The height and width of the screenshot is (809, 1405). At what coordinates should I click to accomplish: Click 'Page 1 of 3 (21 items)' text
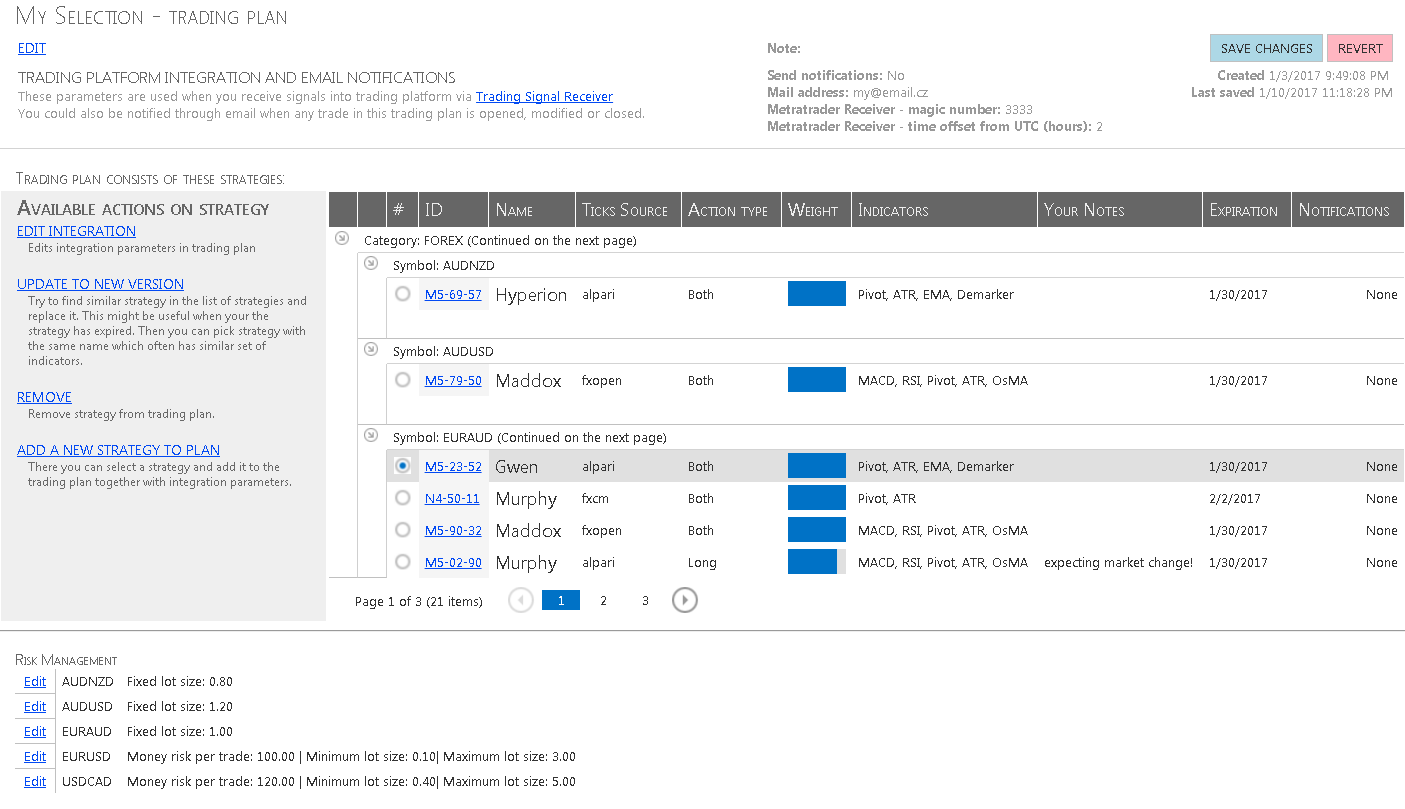(418, 601)
